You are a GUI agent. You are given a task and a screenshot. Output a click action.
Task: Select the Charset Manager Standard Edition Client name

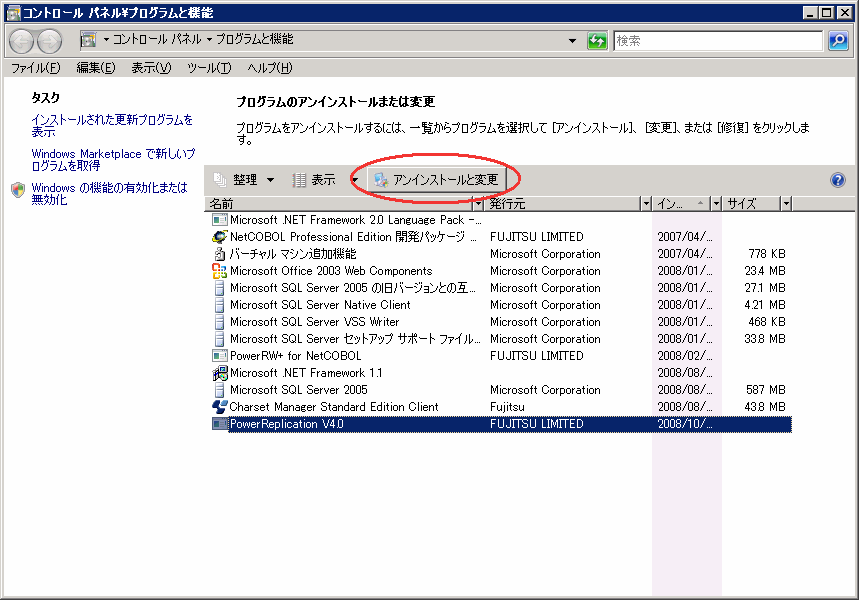click(x=334, y=407)
